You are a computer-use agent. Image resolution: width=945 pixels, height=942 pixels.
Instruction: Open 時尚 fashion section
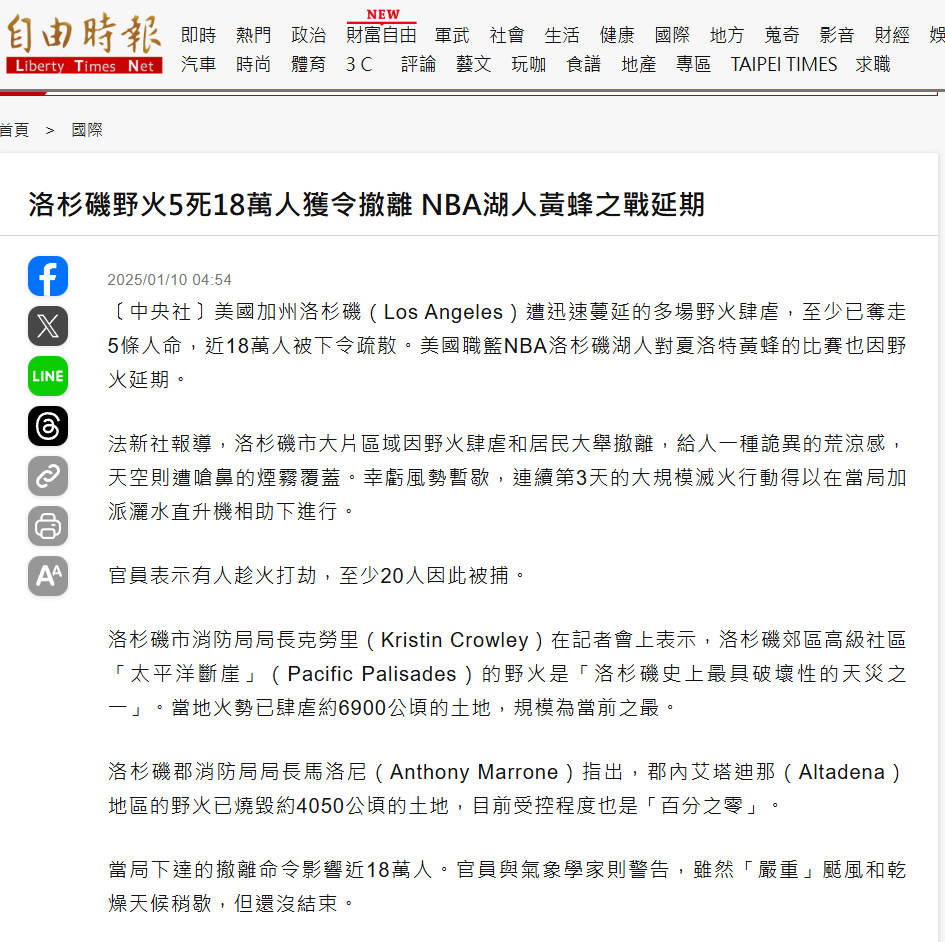(253, 64)
